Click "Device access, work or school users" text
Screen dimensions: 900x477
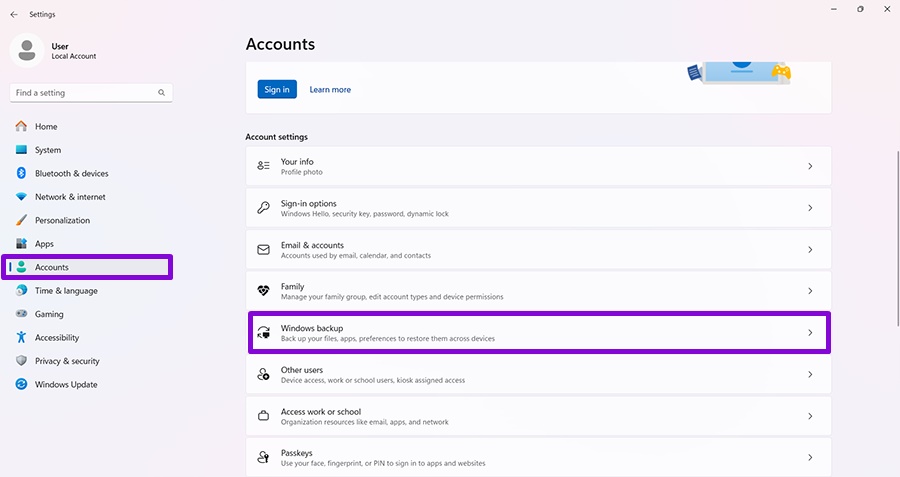[373, 380]
